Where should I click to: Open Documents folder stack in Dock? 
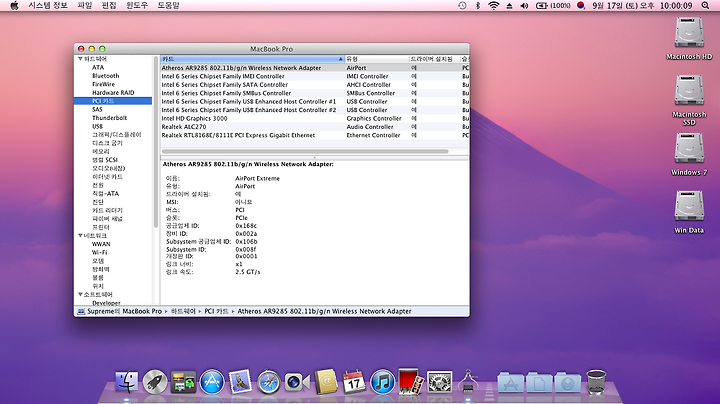click(x=539, y=382)
